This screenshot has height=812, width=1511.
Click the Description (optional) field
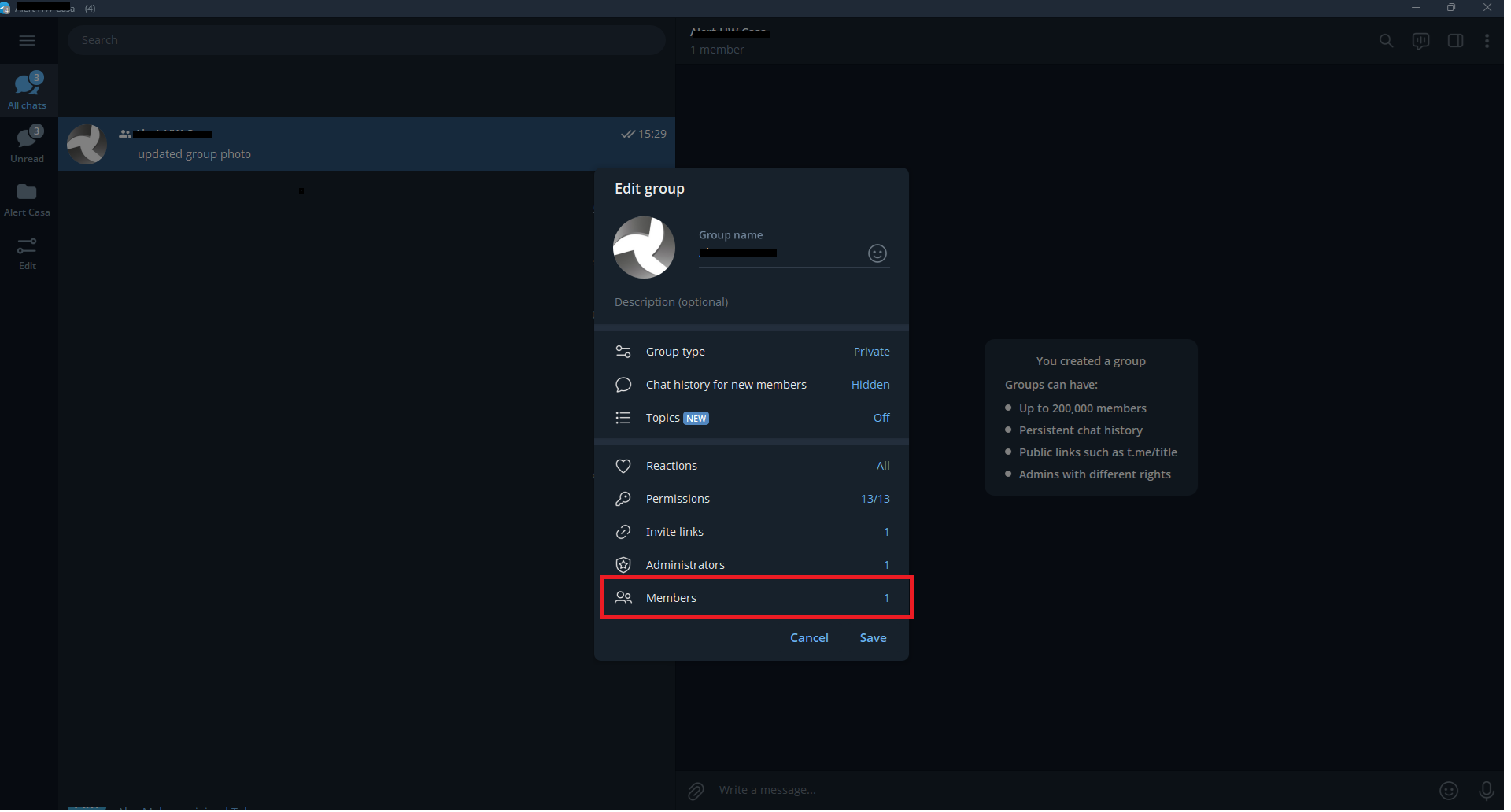pyautogui.click(x=752, y=302)
